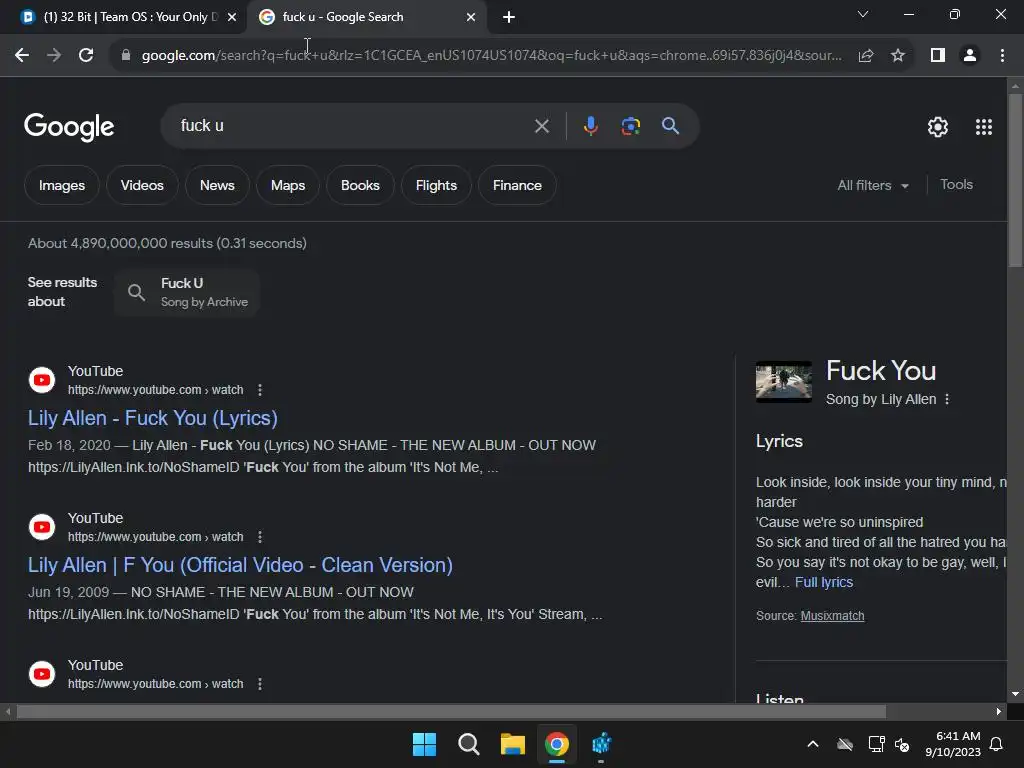Viewport: 1024px width, 768px height.
Task: Go back using the browser back arrow
Action: [x=22, y=56]
